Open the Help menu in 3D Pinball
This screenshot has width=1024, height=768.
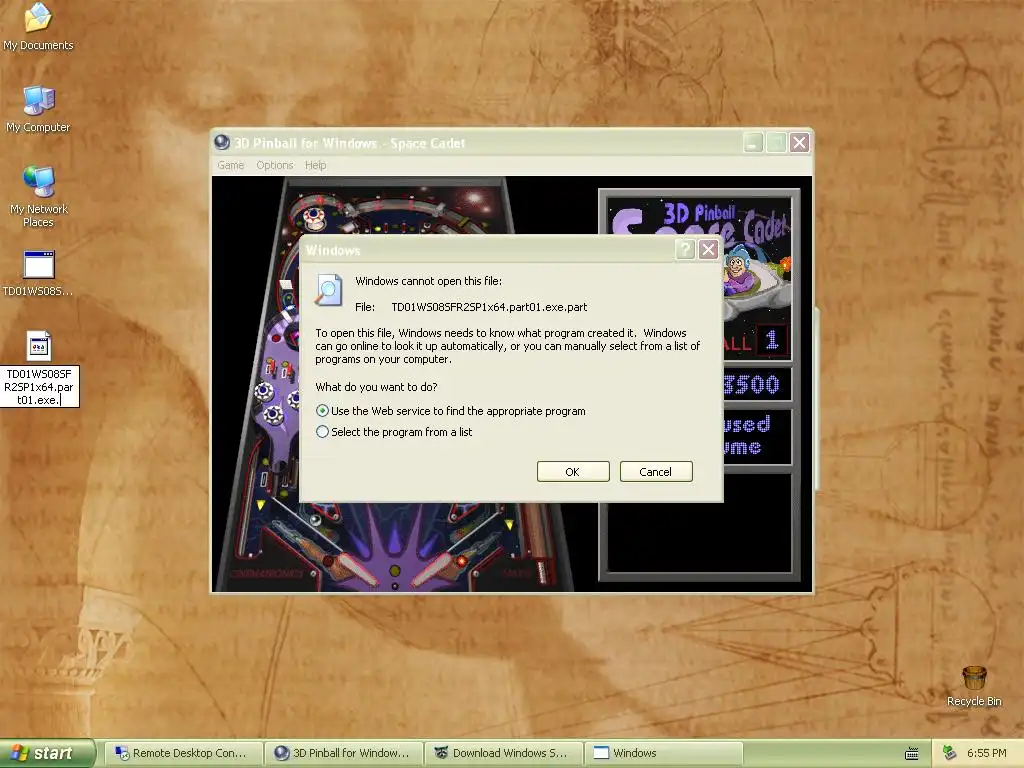point(315,165)
